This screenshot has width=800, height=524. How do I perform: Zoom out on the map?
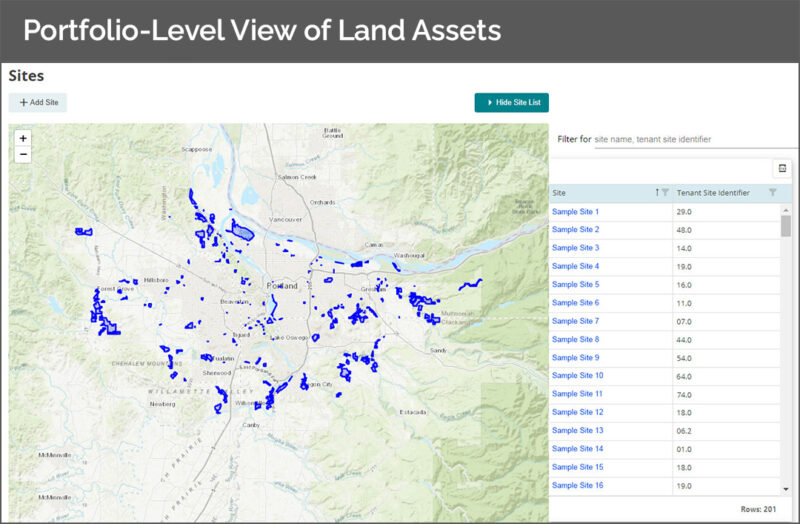[x=23, y=155]
